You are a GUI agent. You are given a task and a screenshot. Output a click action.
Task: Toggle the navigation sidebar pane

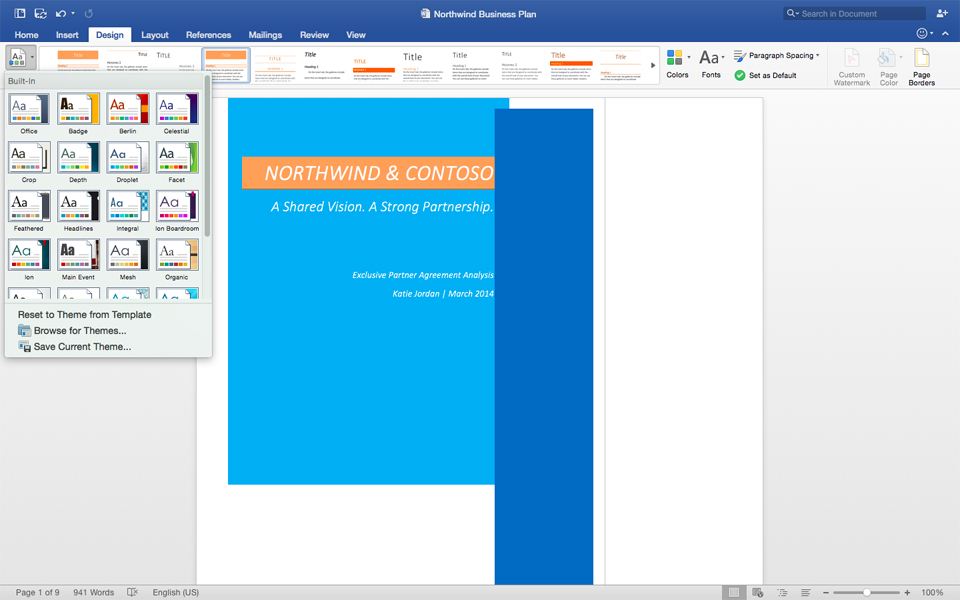18,13
